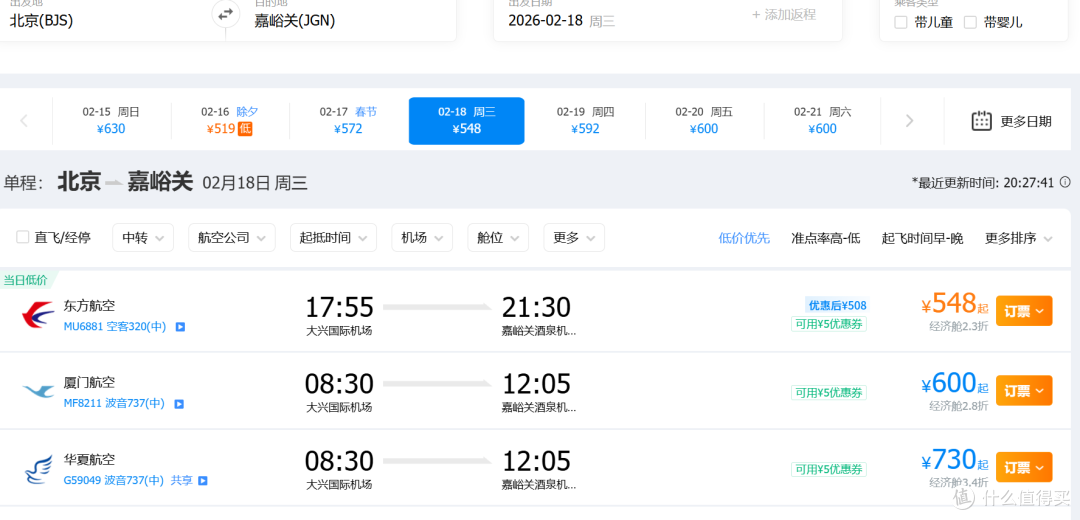
Task: Enable the 直飞/经停 filter checkbox
Action: [x=23, y=238]
